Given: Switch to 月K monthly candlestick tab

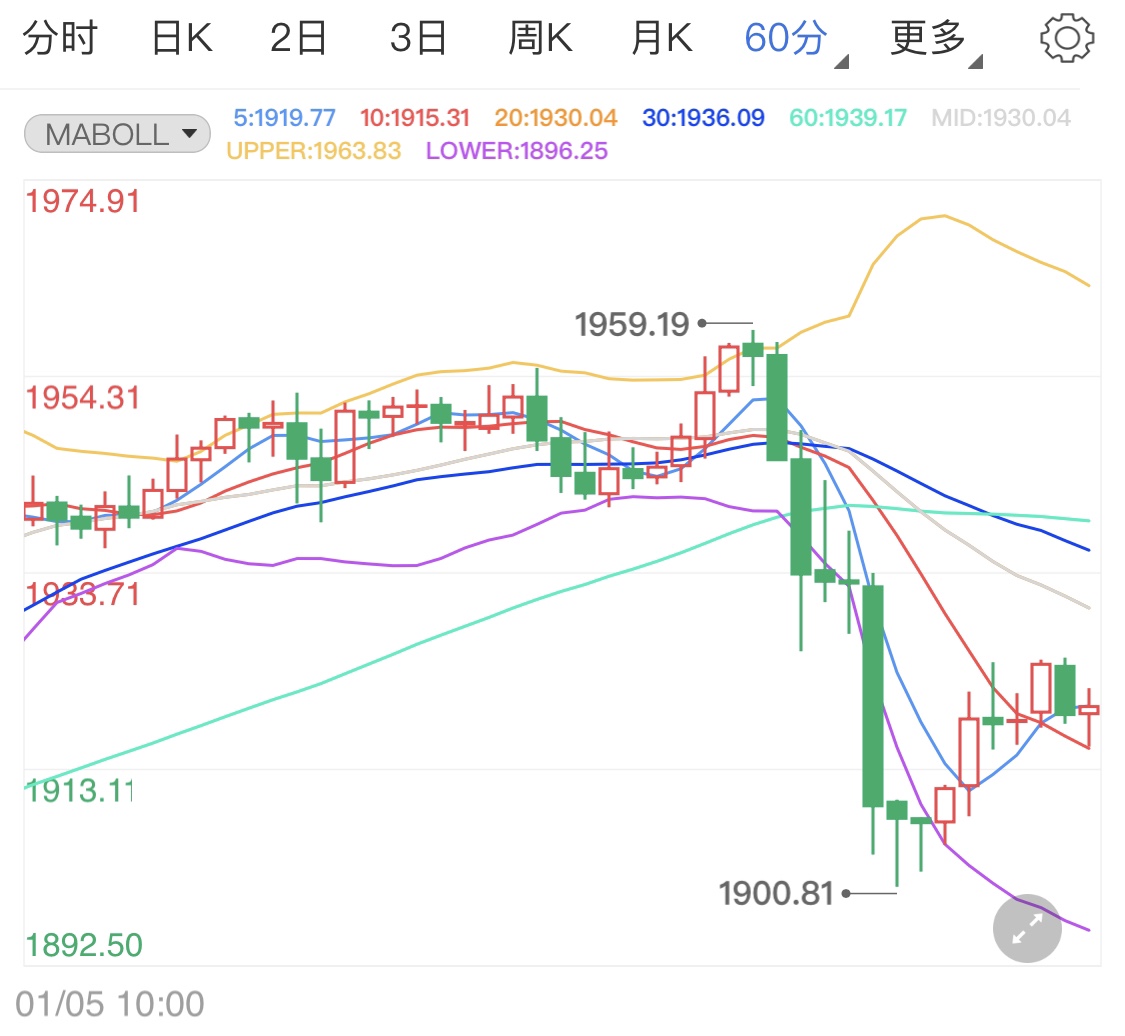Looking at the screenshot, I should (662, 38).
